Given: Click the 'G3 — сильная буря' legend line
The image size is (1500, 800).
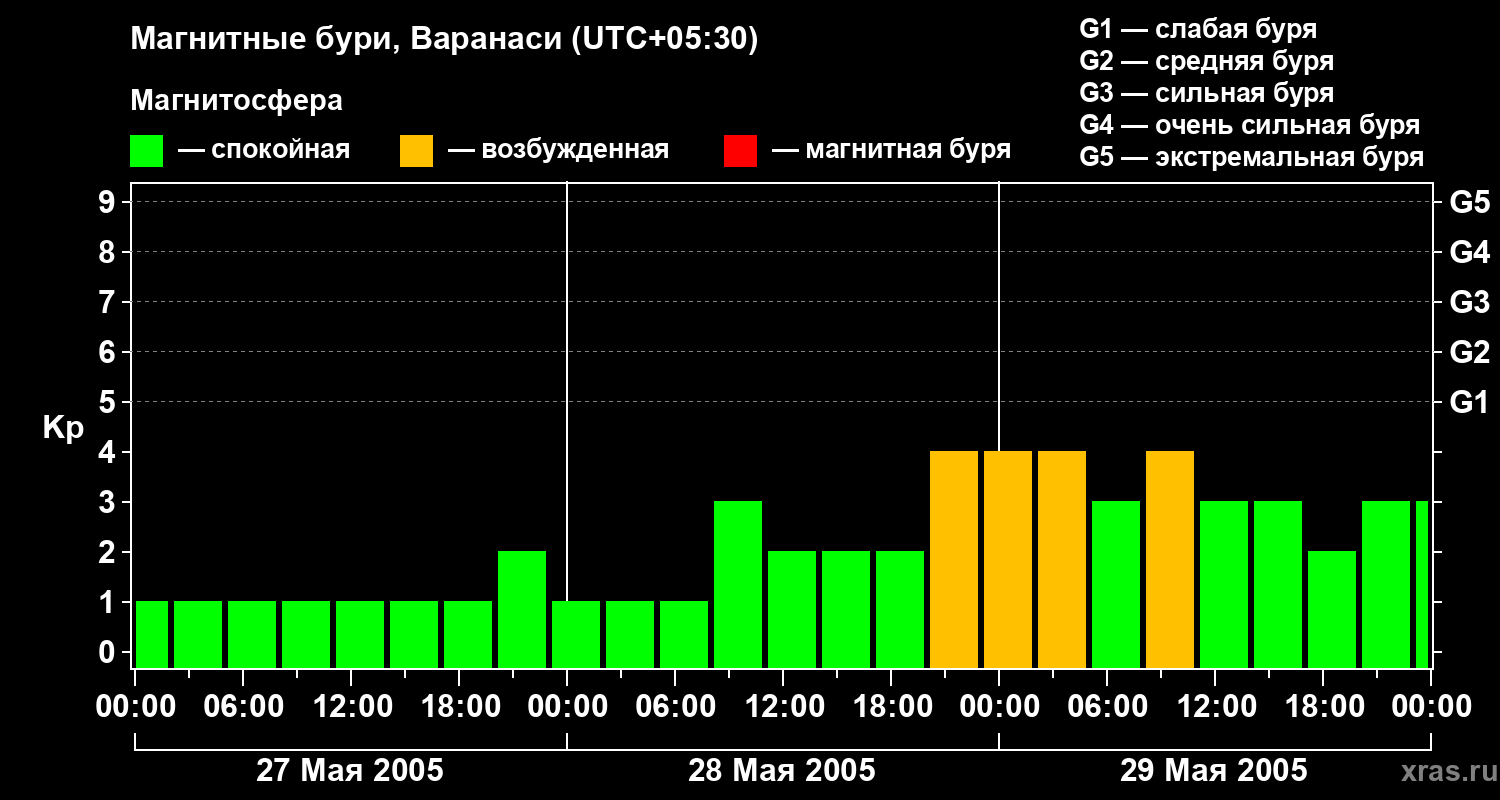Looking at the screenshot, I should (1206, 93).
